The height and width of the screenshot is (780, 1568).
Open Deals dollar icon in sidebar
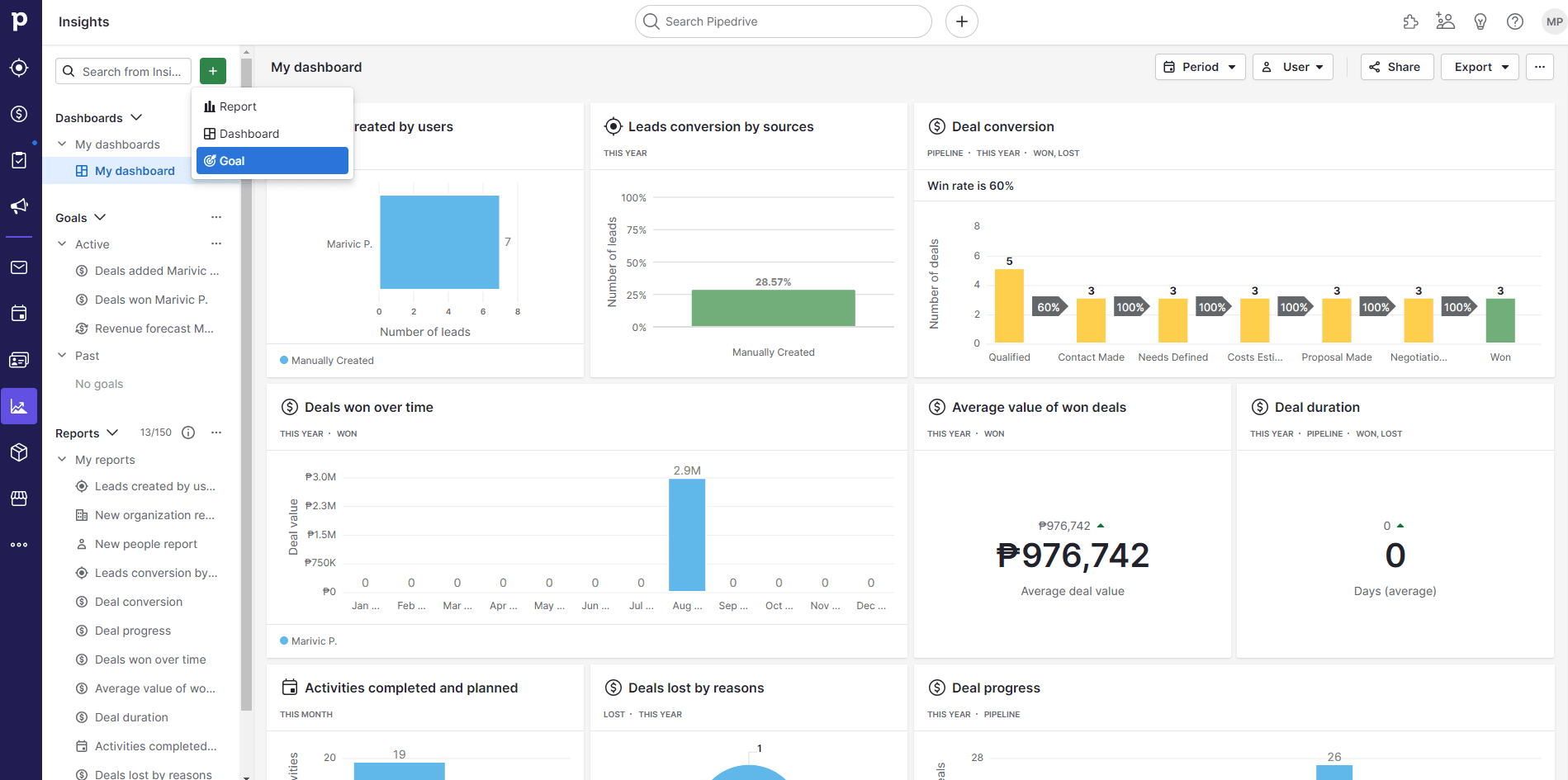19,114
